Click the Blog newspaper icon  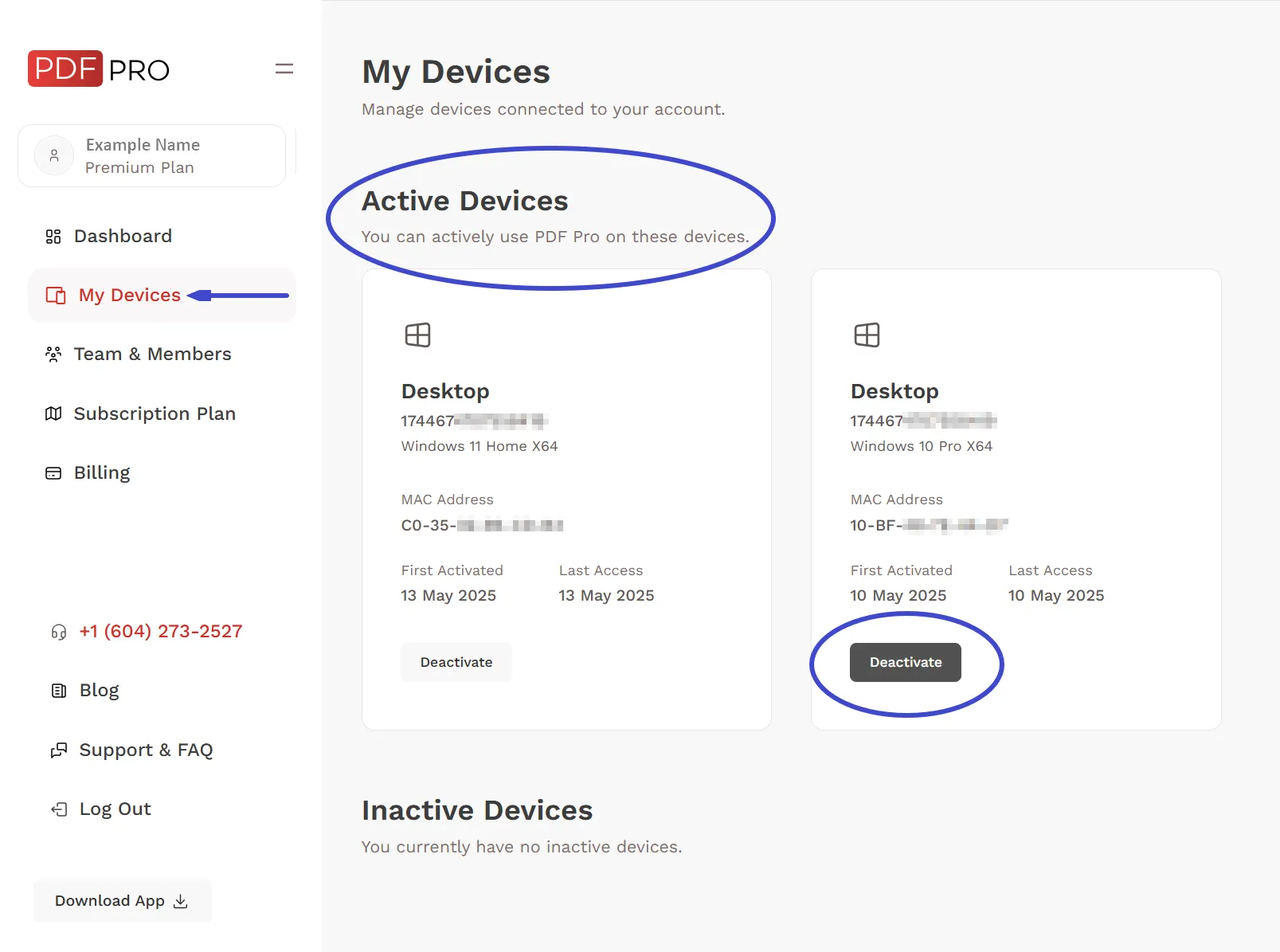pos(59,691)
